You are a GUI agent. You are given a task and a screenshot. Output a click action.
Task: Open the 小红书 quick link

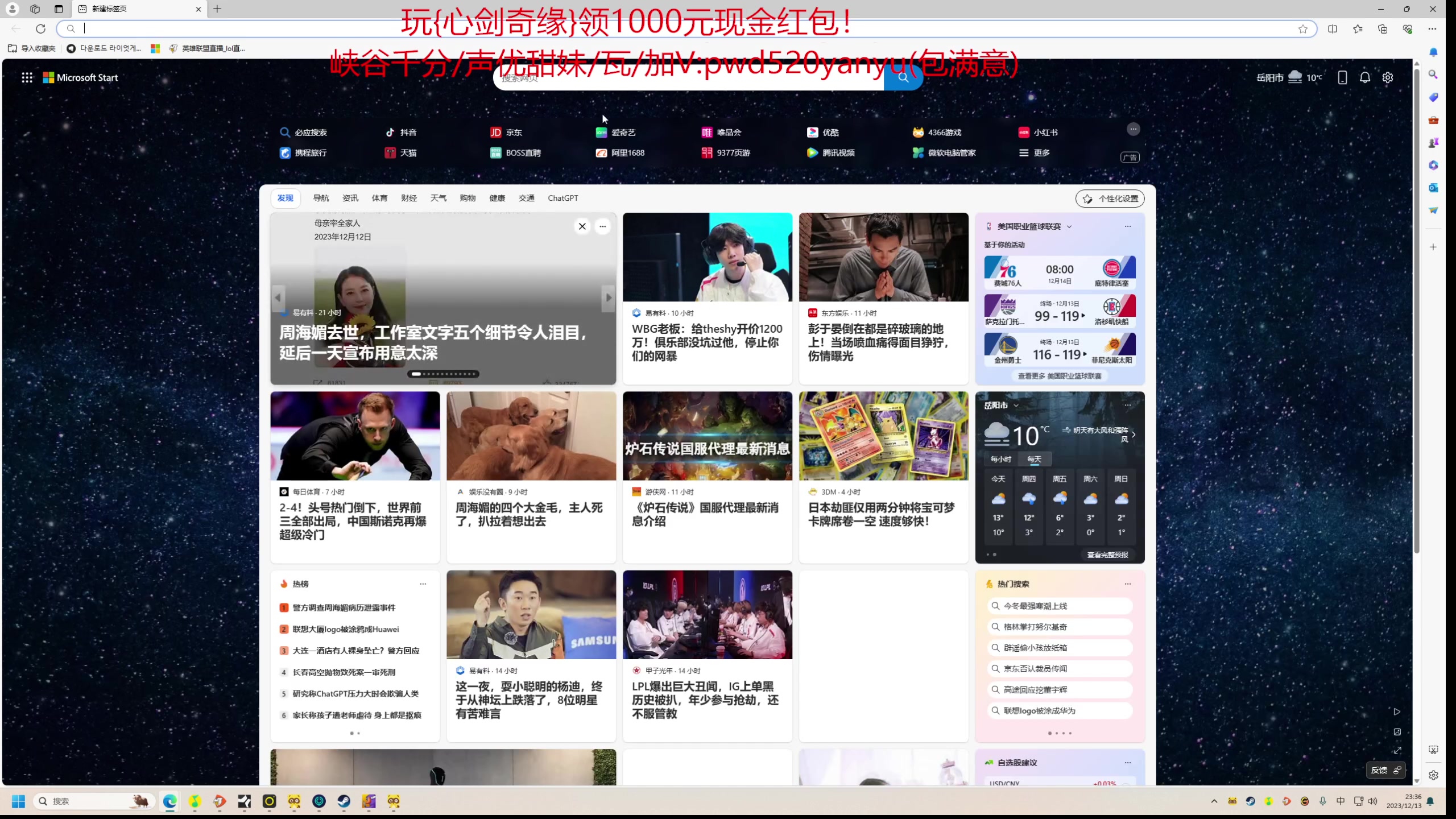(1038, 132)
